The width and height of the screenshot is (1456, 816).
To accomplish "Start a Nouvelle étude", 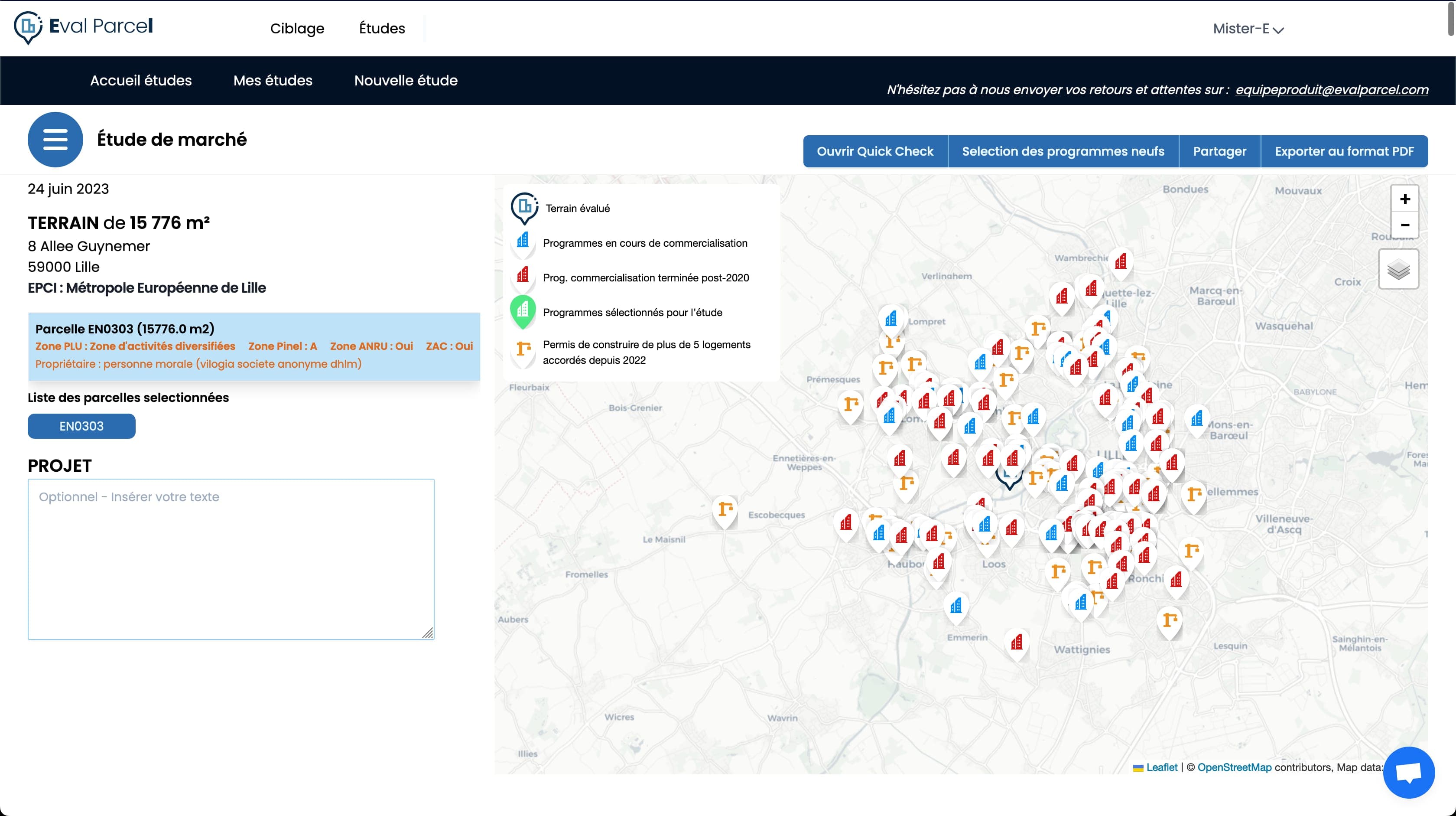I will click(x=406, y=80).
